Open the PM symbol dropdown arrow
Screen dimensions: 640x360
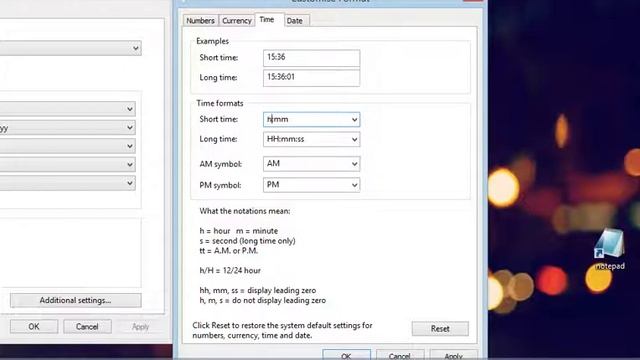click(x=354, y=185)
